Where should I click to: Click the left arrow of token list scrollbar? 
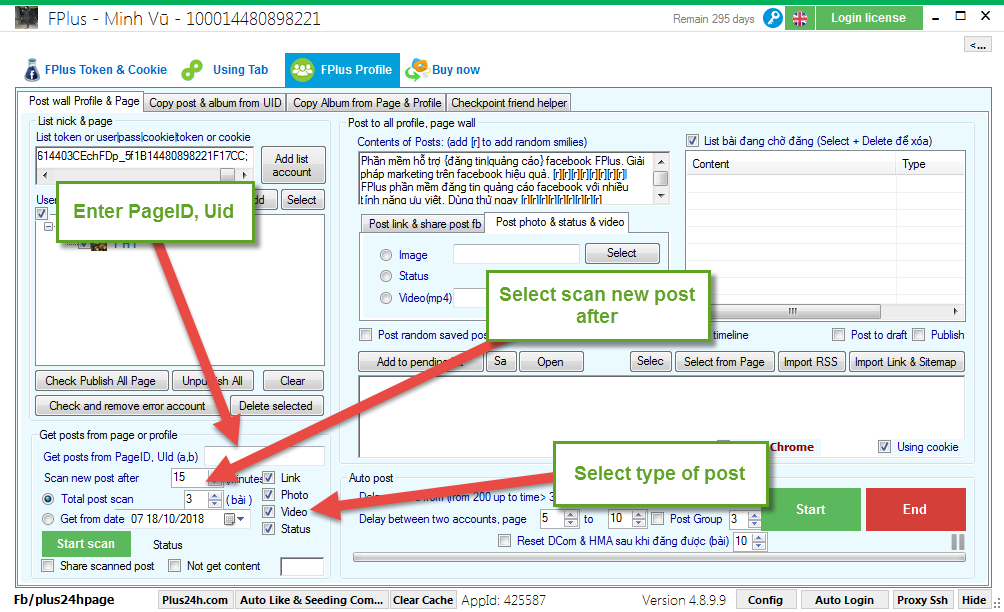click(x=44, y=175)
